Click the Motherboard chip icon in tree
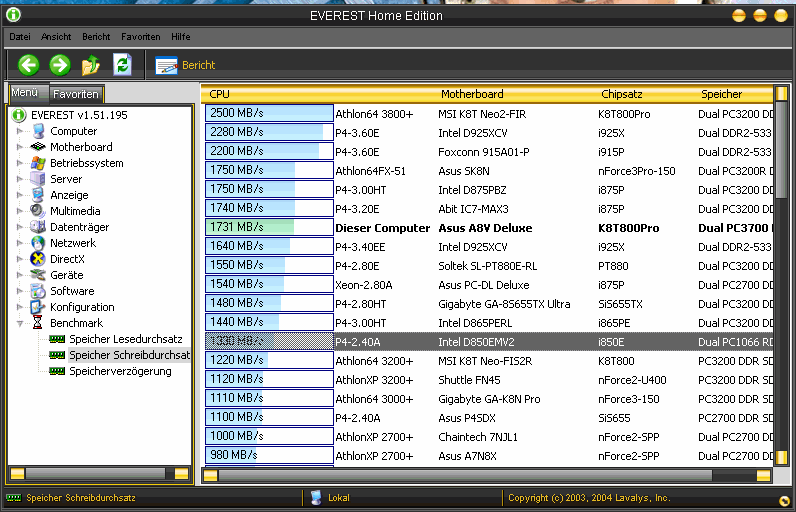The width and height of the screenshot is (796, 512). (x=38, y=147)
